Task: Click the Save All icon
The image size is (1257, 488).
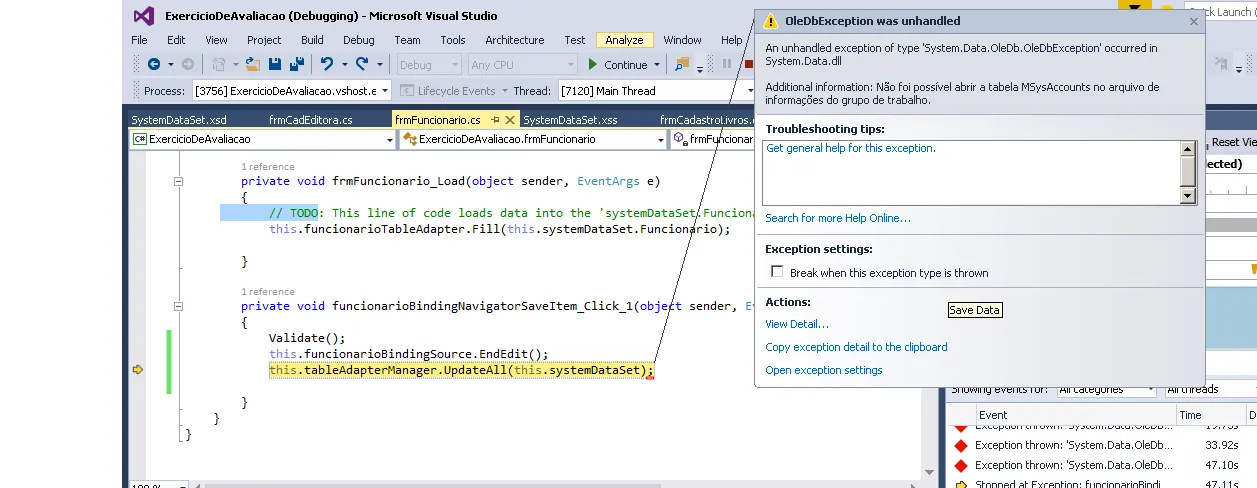Action: pyautogui.click(x=296, y=65)
